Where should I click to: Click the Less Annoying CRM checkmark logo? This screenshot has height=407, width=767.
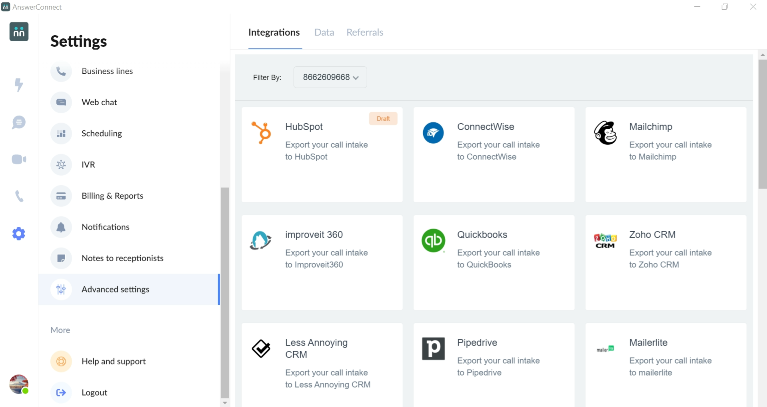click(x=261, y=349)
